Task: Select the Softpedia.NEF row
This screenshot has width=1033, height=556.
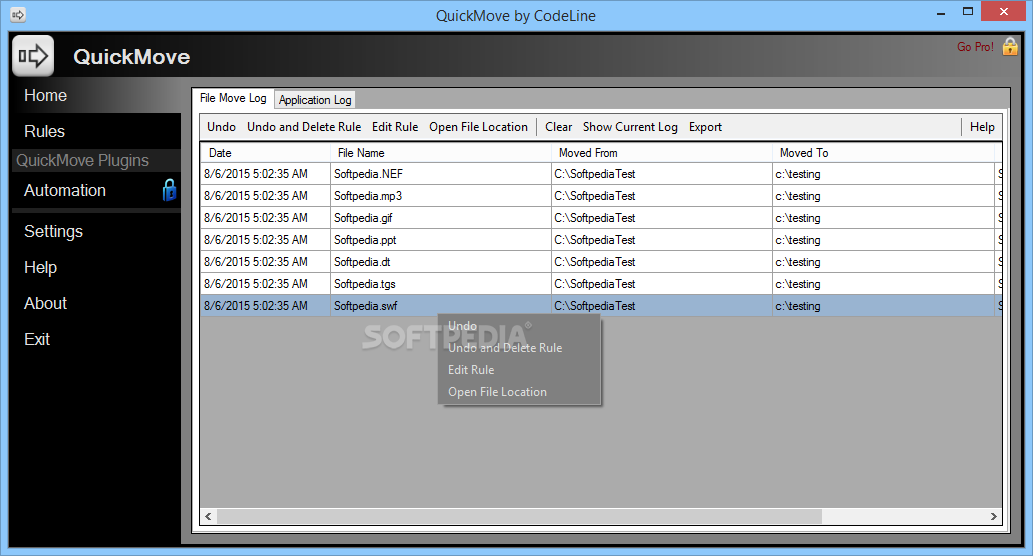Action: click(601, 174)
